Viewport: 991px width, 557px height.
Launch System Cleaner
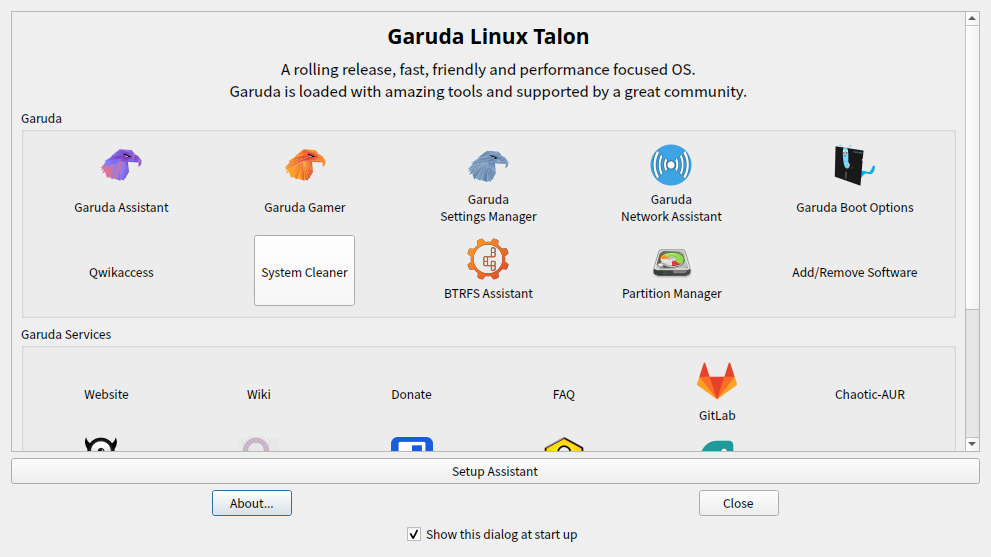(305, 271)
